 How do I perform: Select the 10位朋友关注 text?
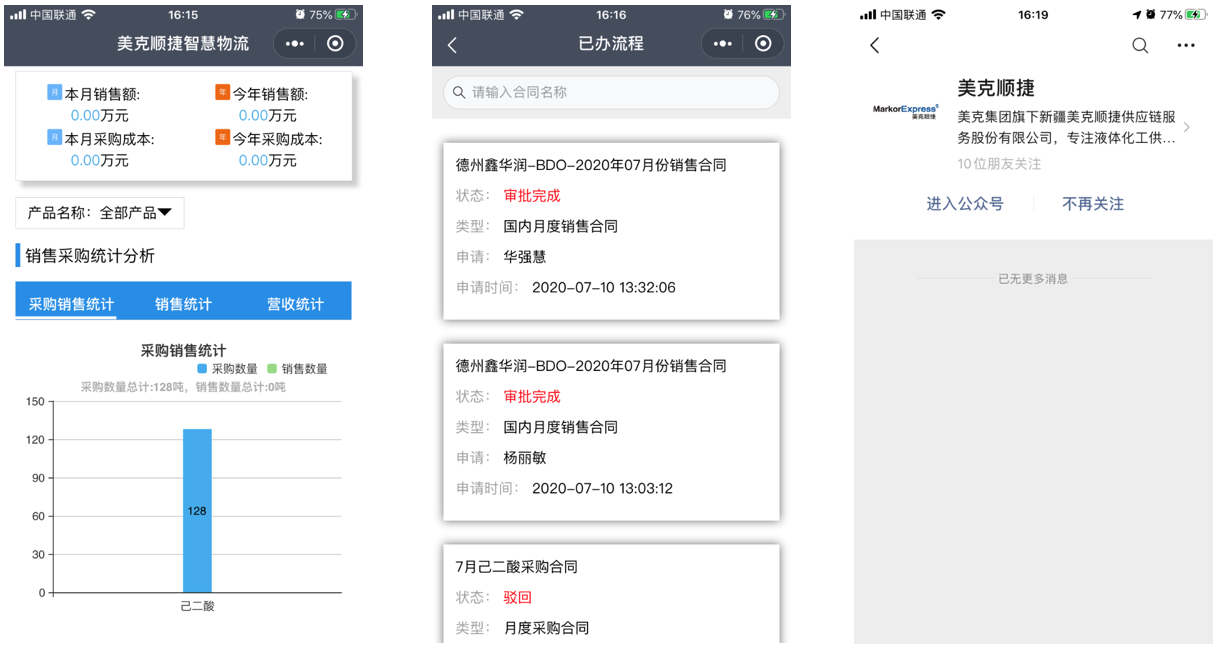click(x=999, y=163)
